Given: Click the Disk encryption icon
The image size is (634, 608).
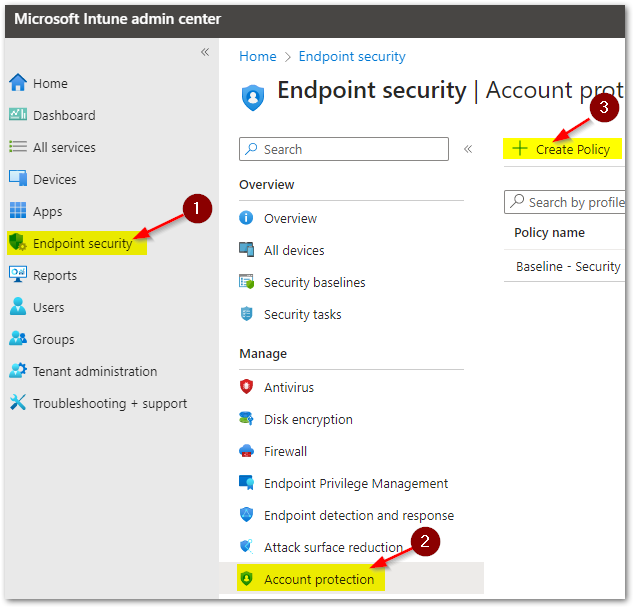Looking at the screenshot, I should tap(246, 418).
